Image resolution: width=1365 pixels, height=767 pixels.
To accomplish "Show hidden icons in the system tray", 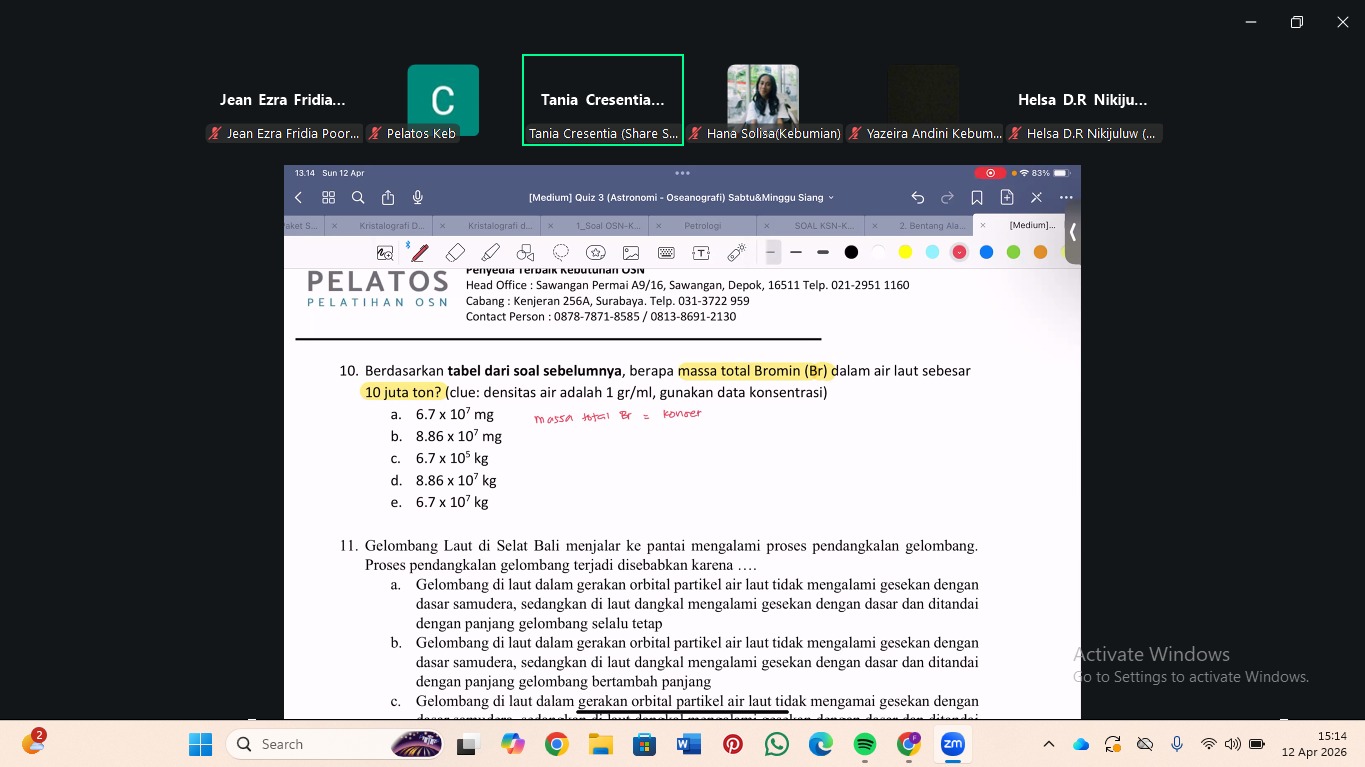I will tap(1048, 744).
